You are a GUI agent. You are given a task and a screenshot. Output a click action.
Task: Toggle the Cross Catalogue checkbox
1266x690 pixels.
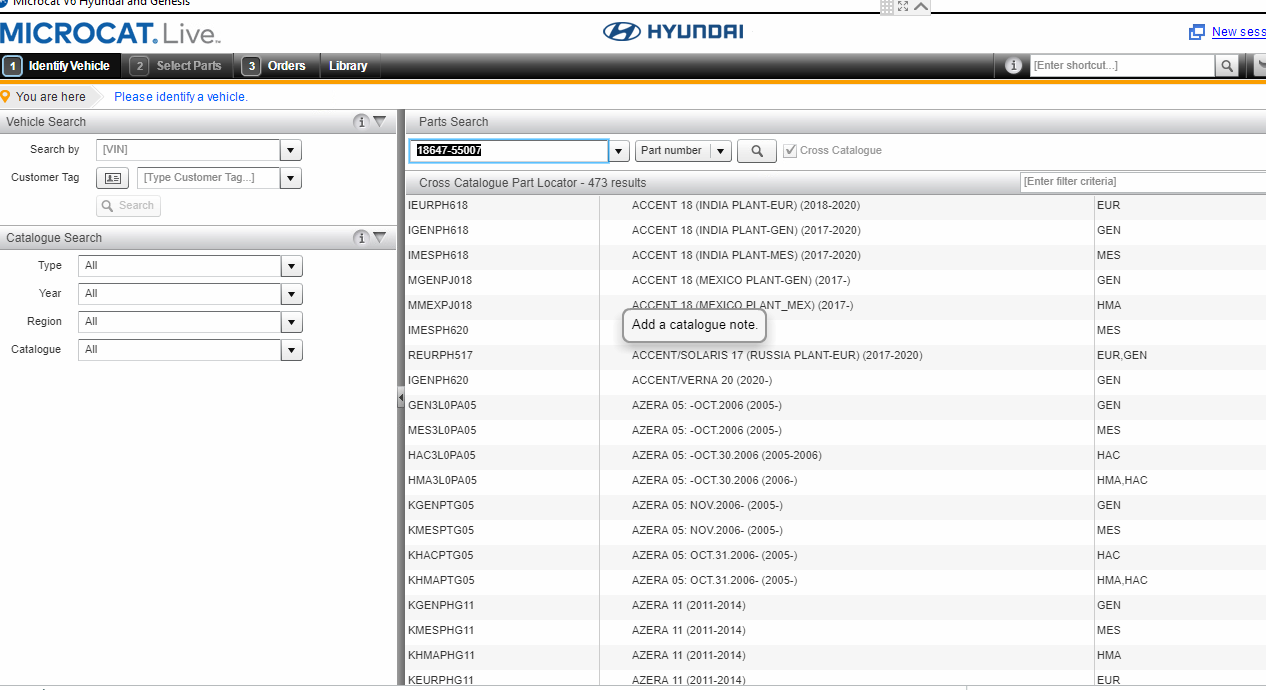(x=790, y=151)
